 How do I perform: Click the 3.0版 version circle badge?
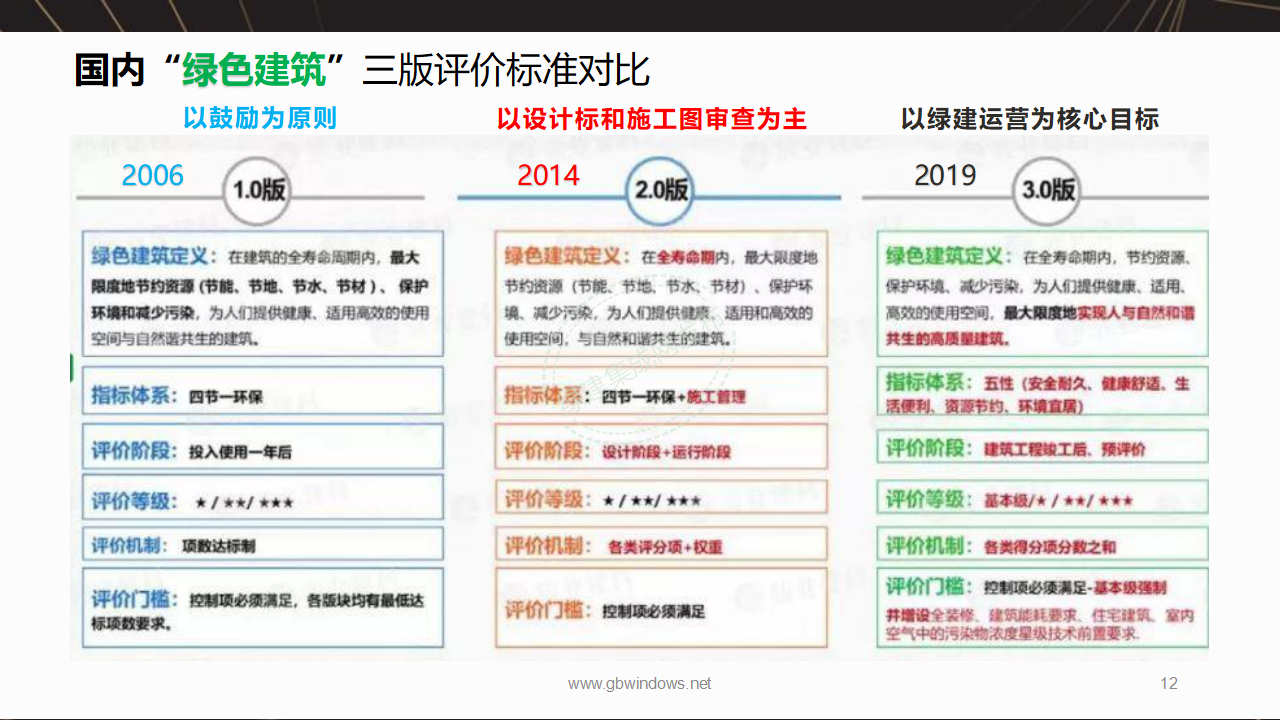(x=1047, y=190)
